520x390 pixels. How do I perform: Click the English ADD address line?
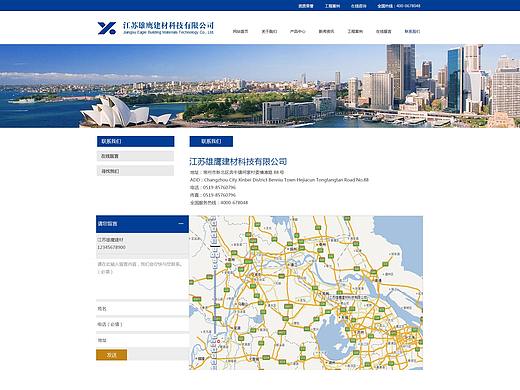pyautogui.click(x=279, y=180)
